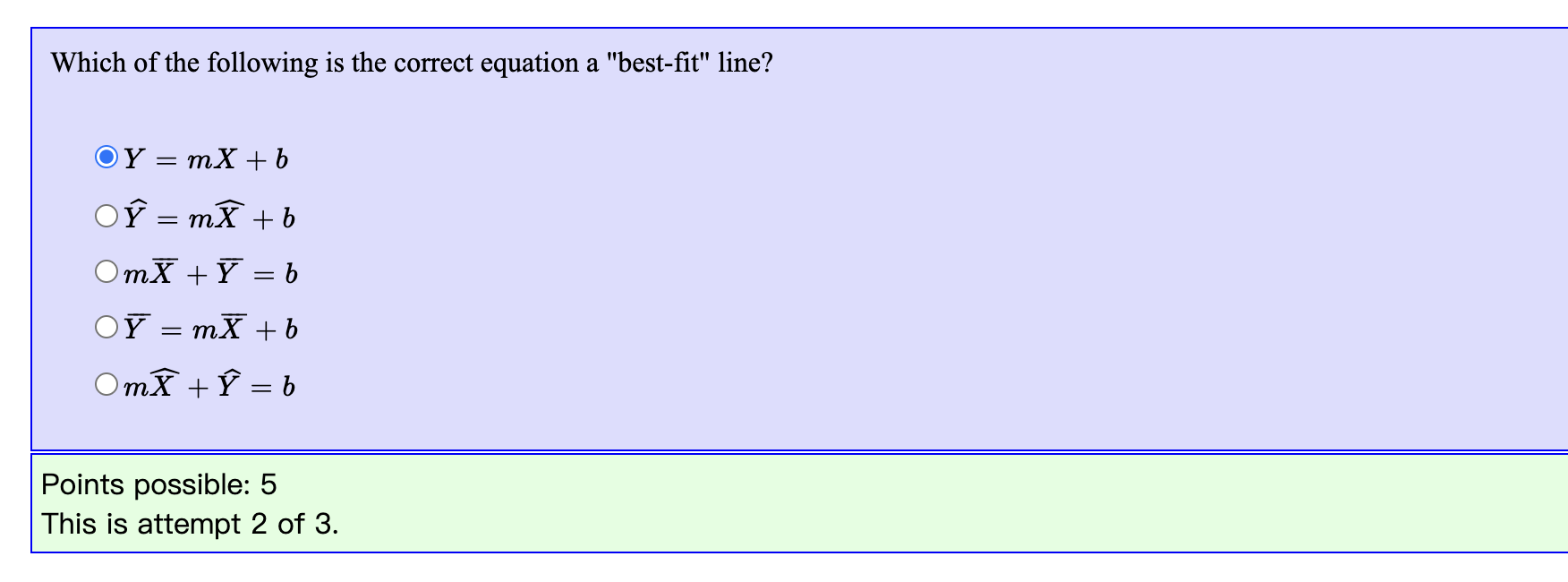Click the best-fit line question text
This screenshot has width=1568, height=582.
click(413, 63)
